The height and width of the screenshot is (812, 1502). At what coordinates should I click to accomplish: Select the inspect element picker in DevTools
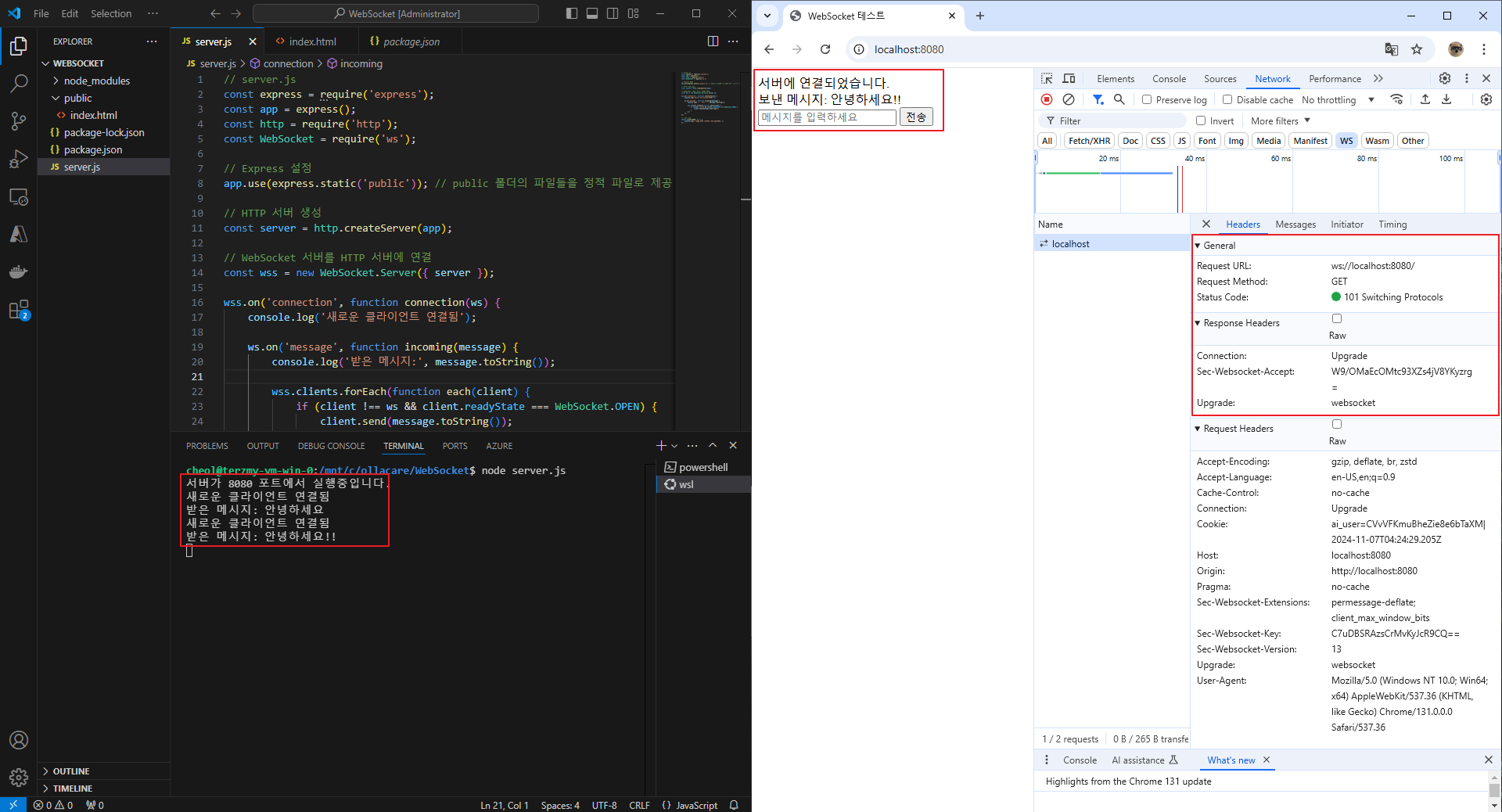1047,78
